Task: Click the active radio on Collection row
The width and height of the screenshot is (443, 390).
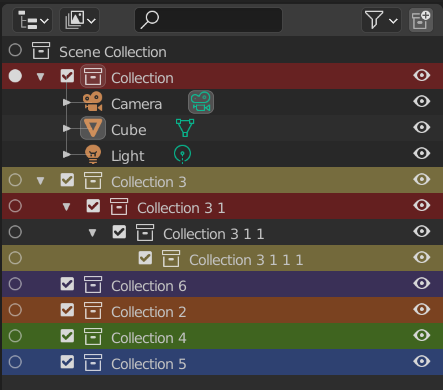Action: (15, 76)
